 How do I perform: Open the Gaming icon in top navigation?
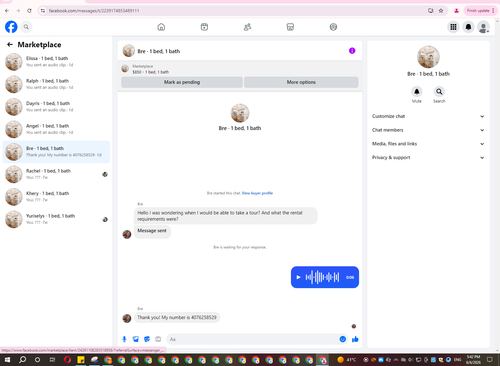point(333,27)
